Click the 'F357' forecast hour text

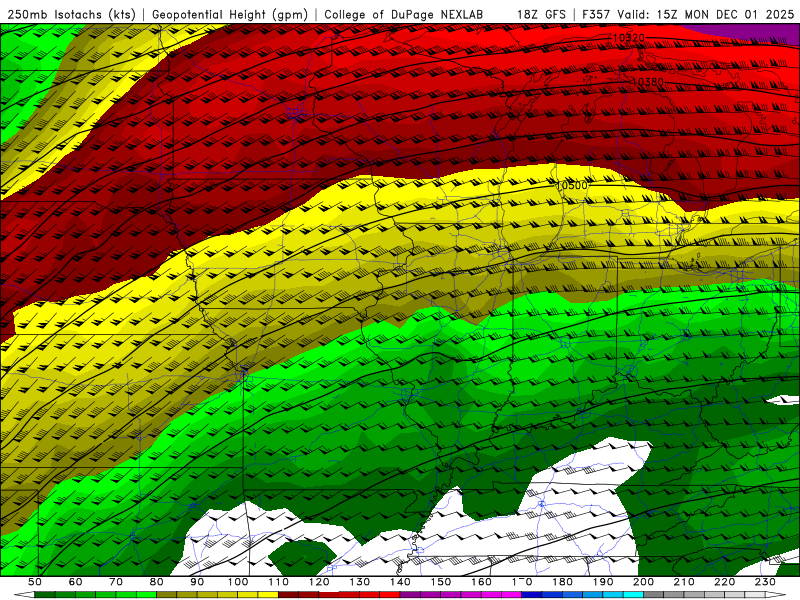(x=596, y=14)
